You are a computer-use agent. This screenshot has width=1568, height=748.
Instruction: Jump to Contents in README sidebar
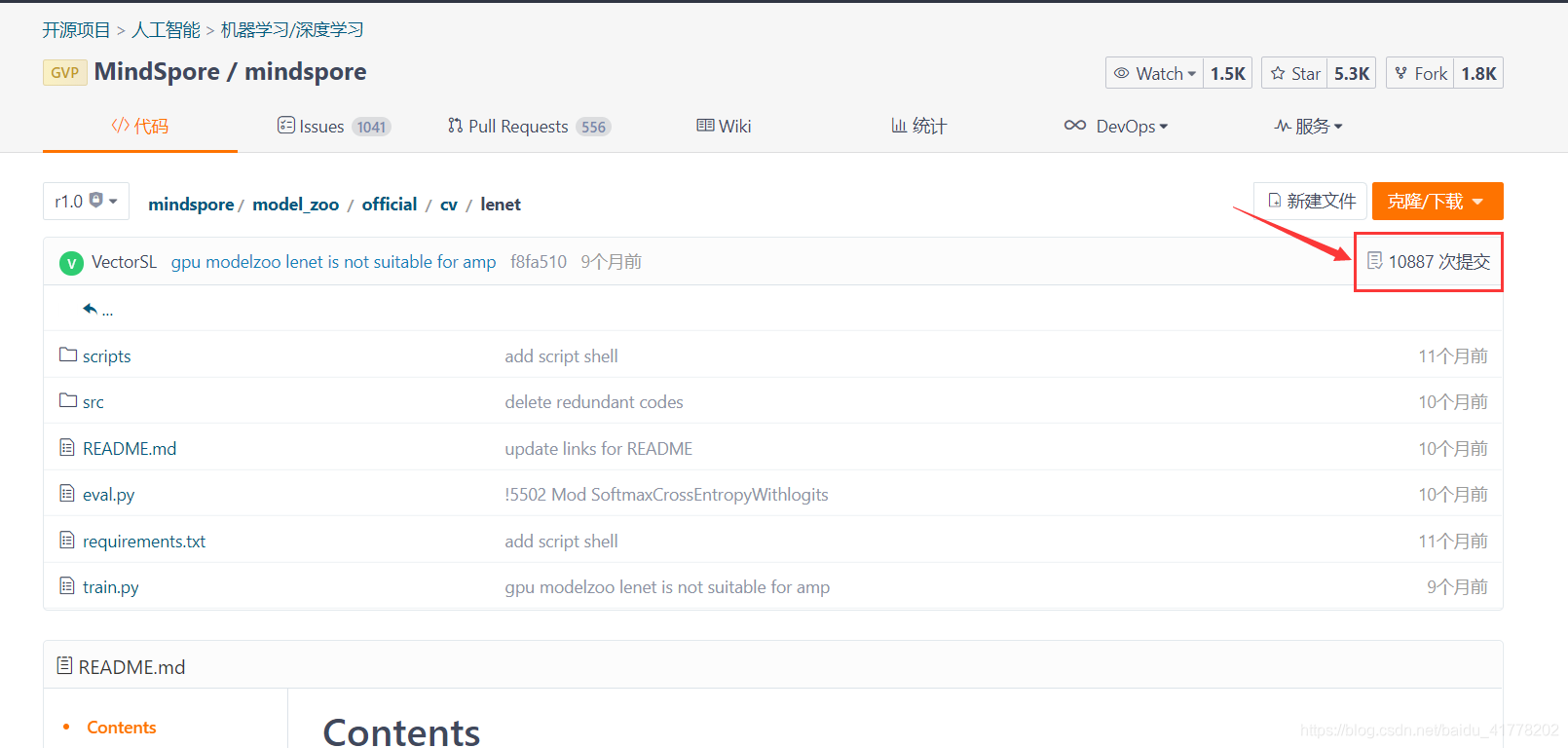[122, 728]
